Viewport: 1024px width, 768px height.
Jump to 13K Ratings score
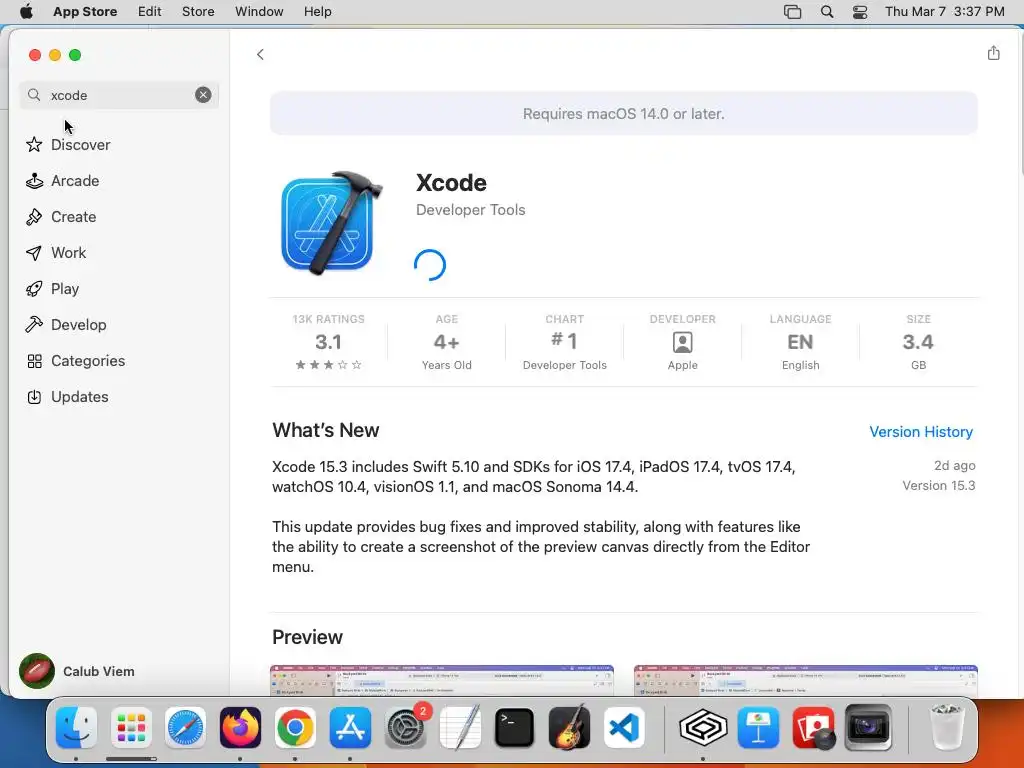tap(328, 342)
